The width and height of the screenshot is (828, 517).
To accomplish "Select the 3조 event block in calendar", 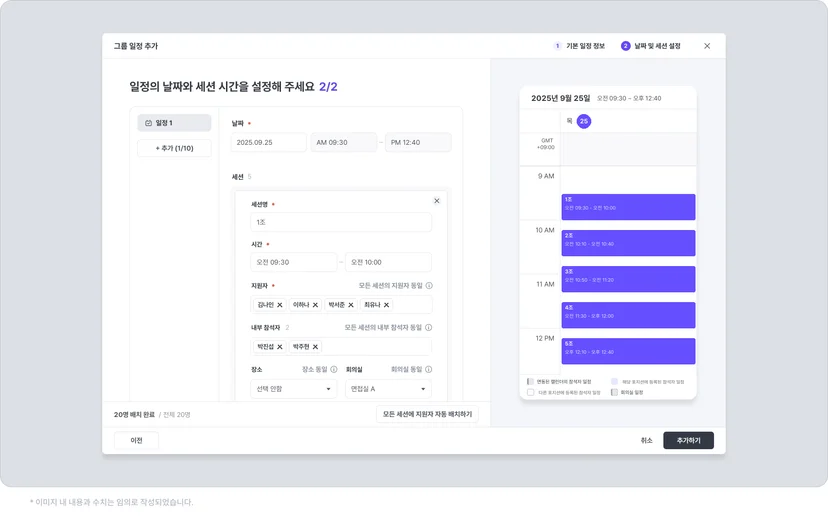I will (628, 279).
